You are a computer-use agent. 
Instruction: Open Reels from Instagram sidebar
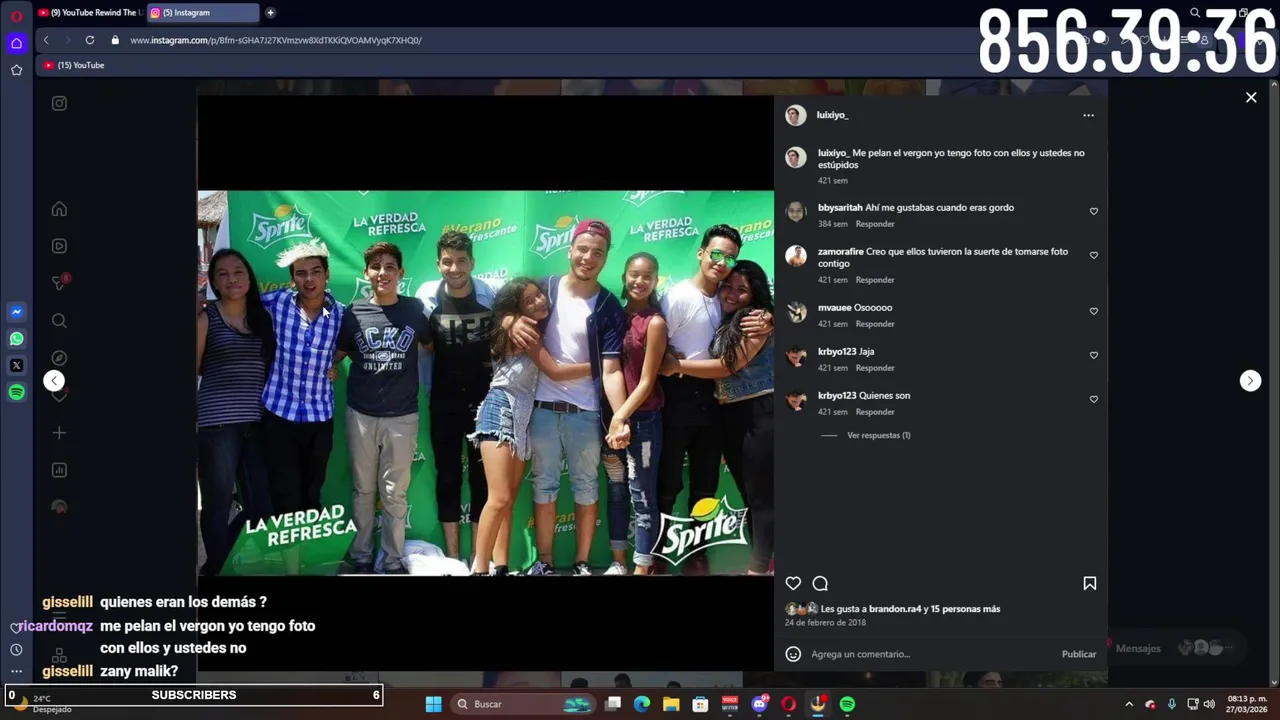tap(59, 246)
